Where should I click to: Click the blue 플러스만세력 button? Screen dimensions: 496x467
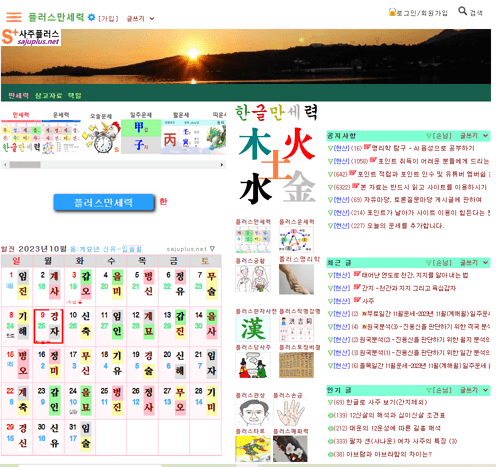(104, 202)
